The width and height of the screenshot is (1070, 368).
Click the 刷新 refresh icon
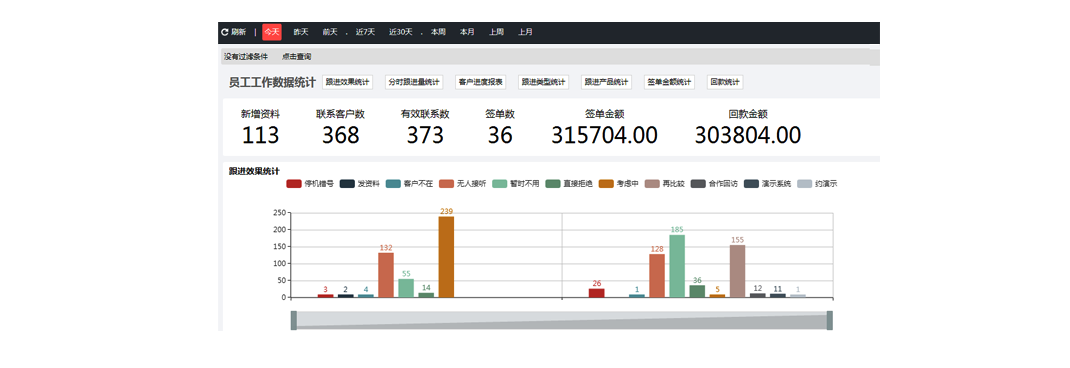225,32
